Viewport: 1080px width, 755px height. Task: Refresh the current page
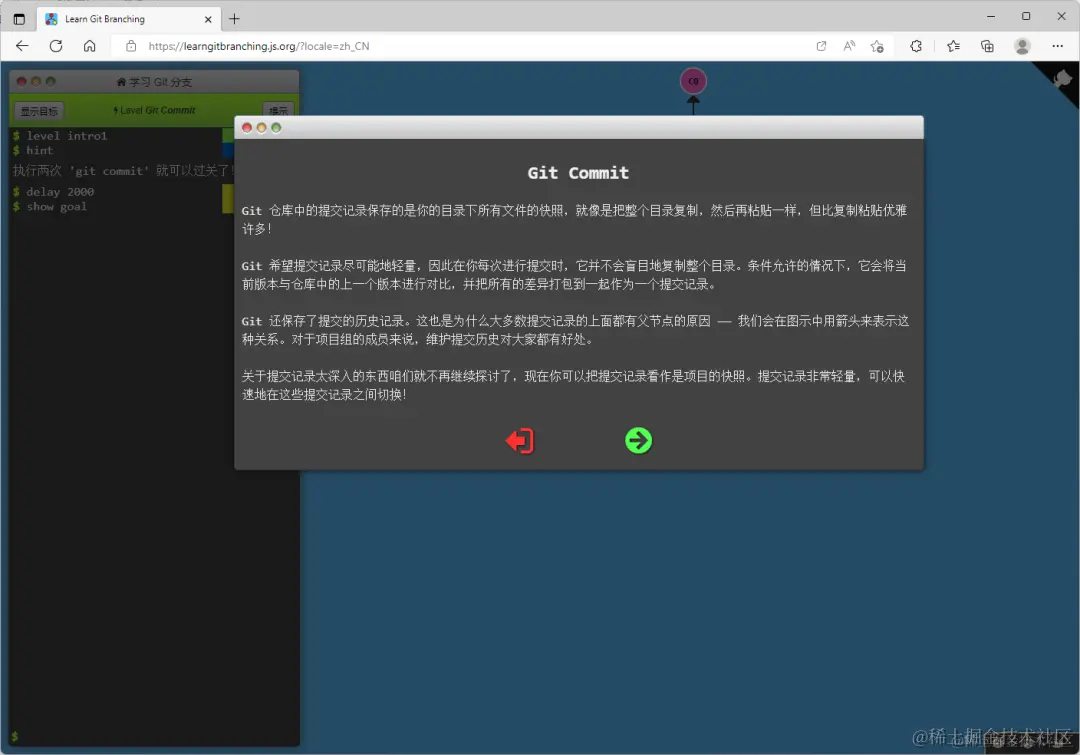tap(56, 46)
